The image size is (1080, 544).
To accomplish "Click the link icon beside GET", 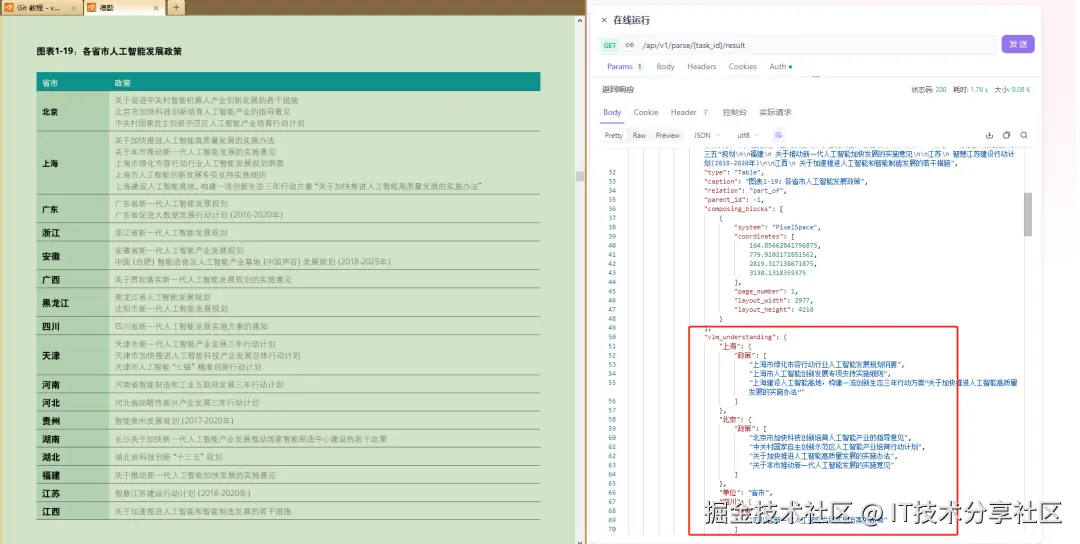I will [x=630, y=45].
